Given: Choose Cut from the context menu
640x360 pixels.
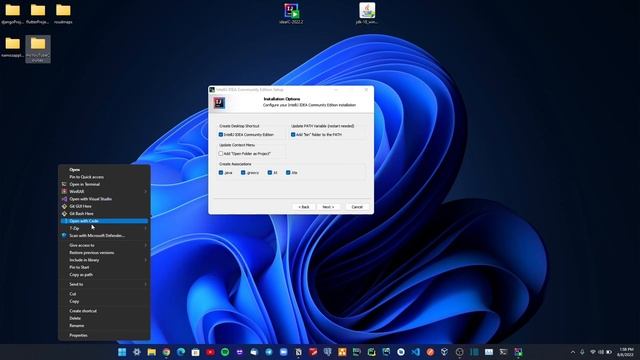Looking at the screenshot, I should pyautogui.click(x=104, y=294).
